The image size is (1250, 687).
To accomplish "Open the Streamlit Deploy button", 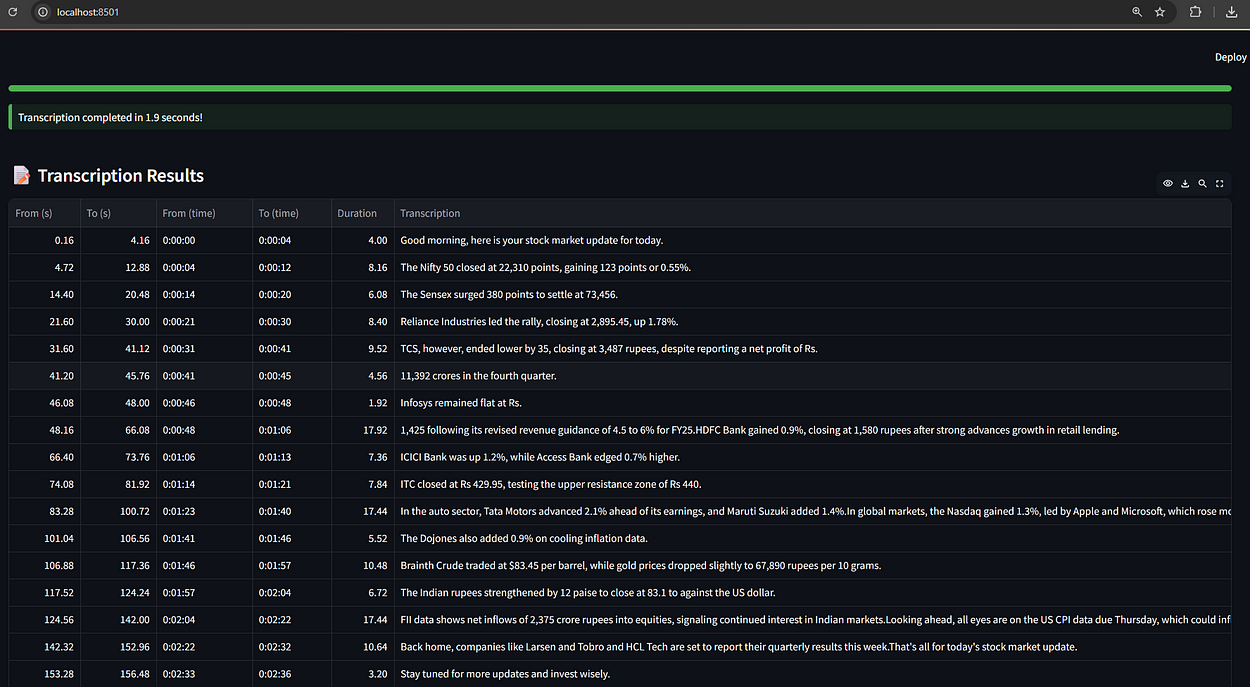I will (1231, 57).
